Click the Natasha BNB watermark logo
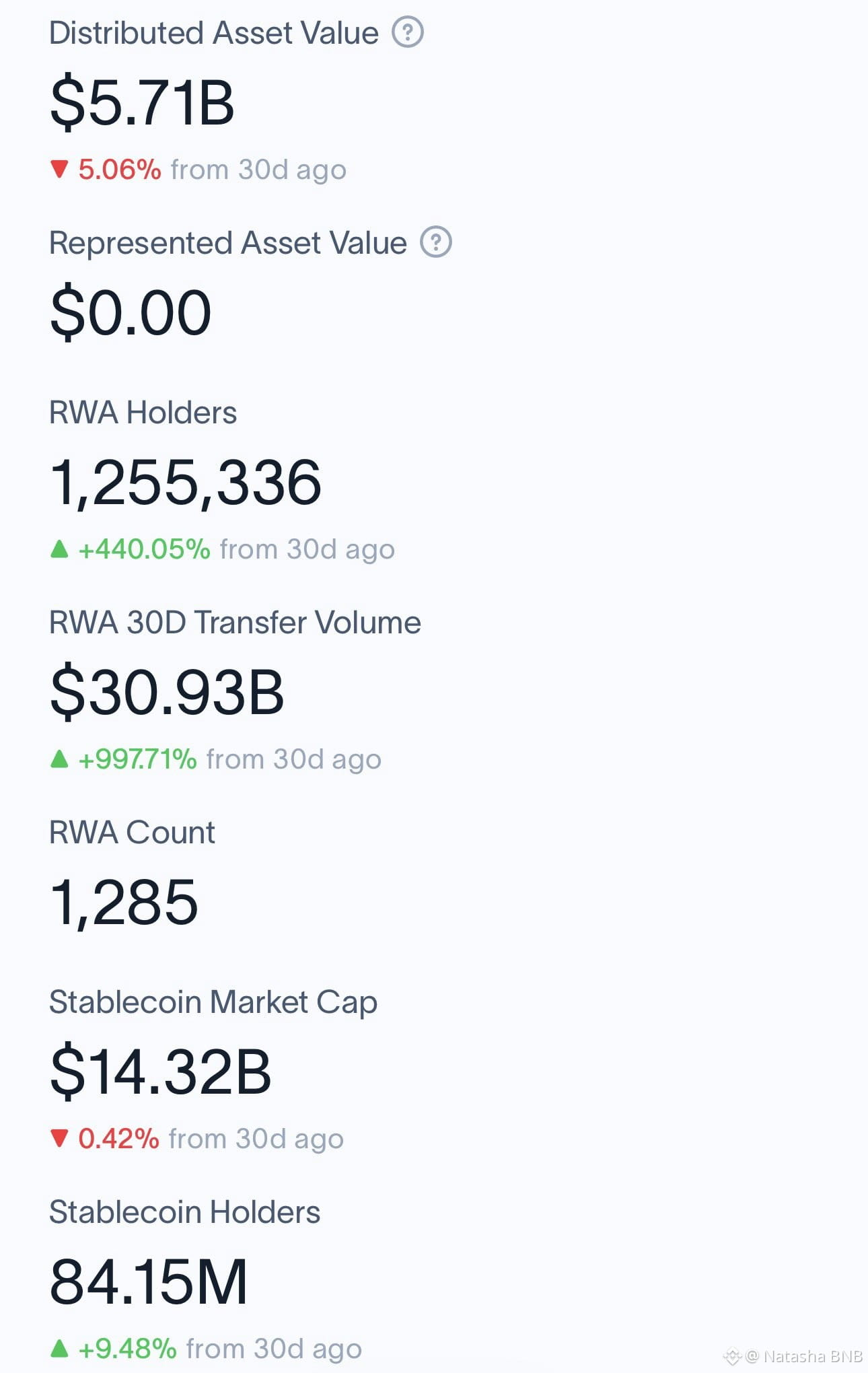Image resolution: width=868 pixels, height=1373 pixels. (x=732, y=1356)
